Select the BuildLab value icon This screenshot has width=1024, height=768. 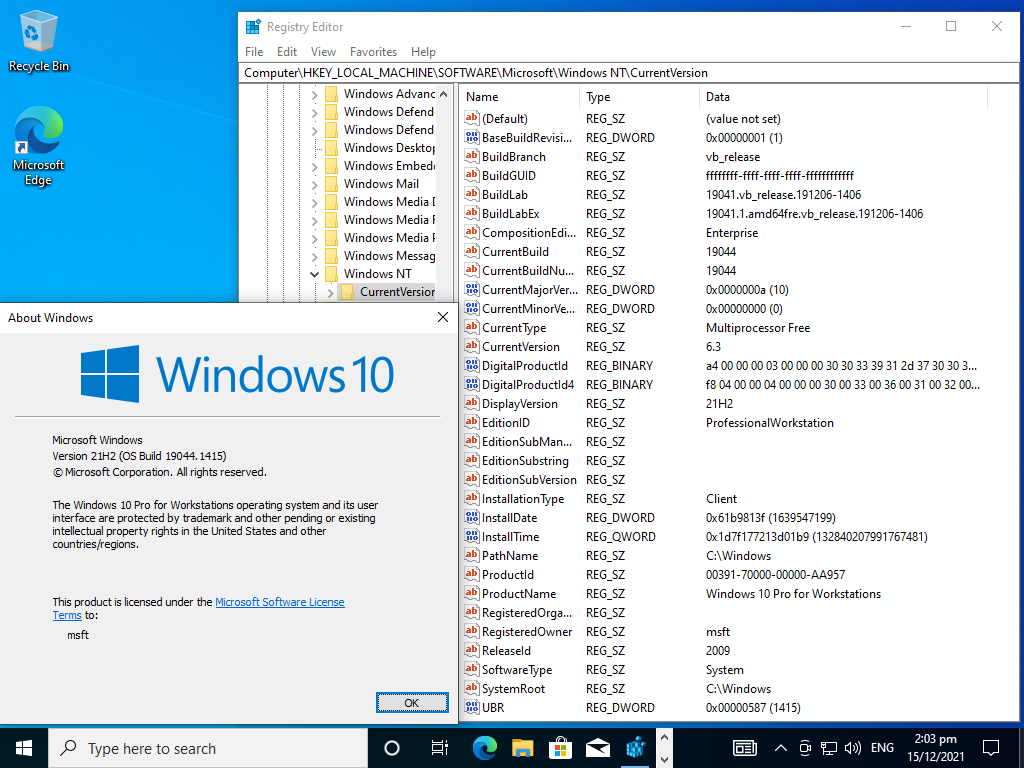coord(472,194)
